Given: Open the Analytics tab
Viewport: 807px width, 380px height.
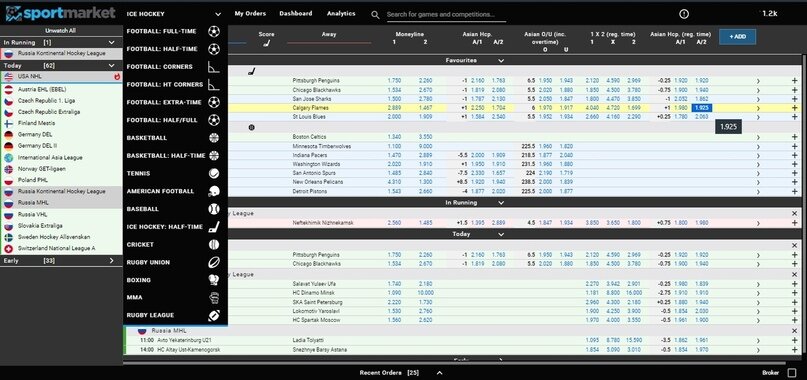Looking at the screenshot, I should [341, 14].
